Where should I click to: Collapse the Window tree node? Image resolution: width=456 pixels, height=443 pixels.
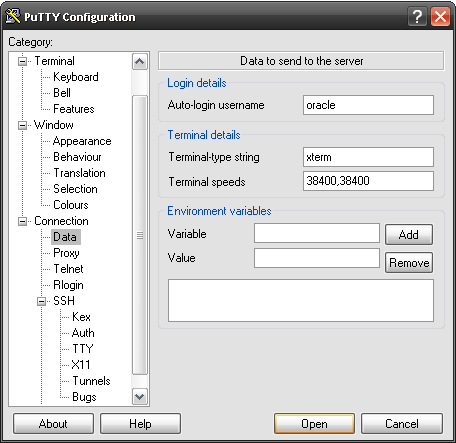pyautogui.click(x=22, y=125)
